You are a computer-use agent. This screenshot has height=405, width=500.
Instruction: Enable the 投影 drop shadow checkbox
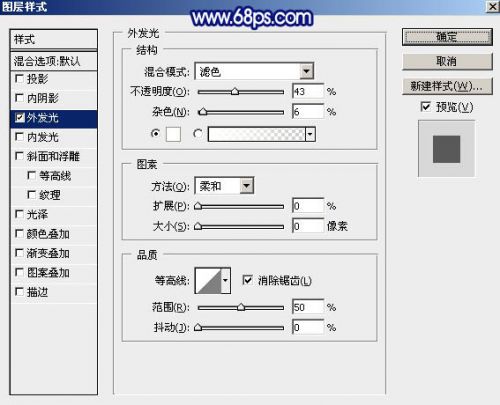pyautogui.click(x=19, y=79)
